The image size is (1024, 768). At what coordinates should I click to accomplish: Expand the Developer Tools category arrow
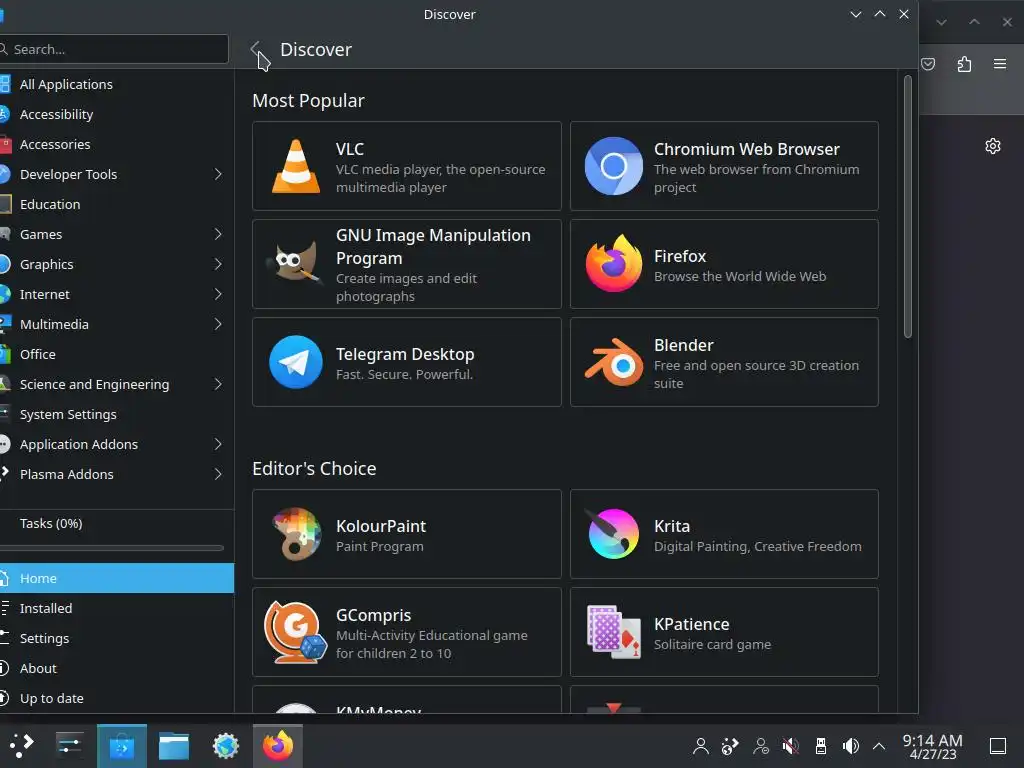(x=218, y=174)
